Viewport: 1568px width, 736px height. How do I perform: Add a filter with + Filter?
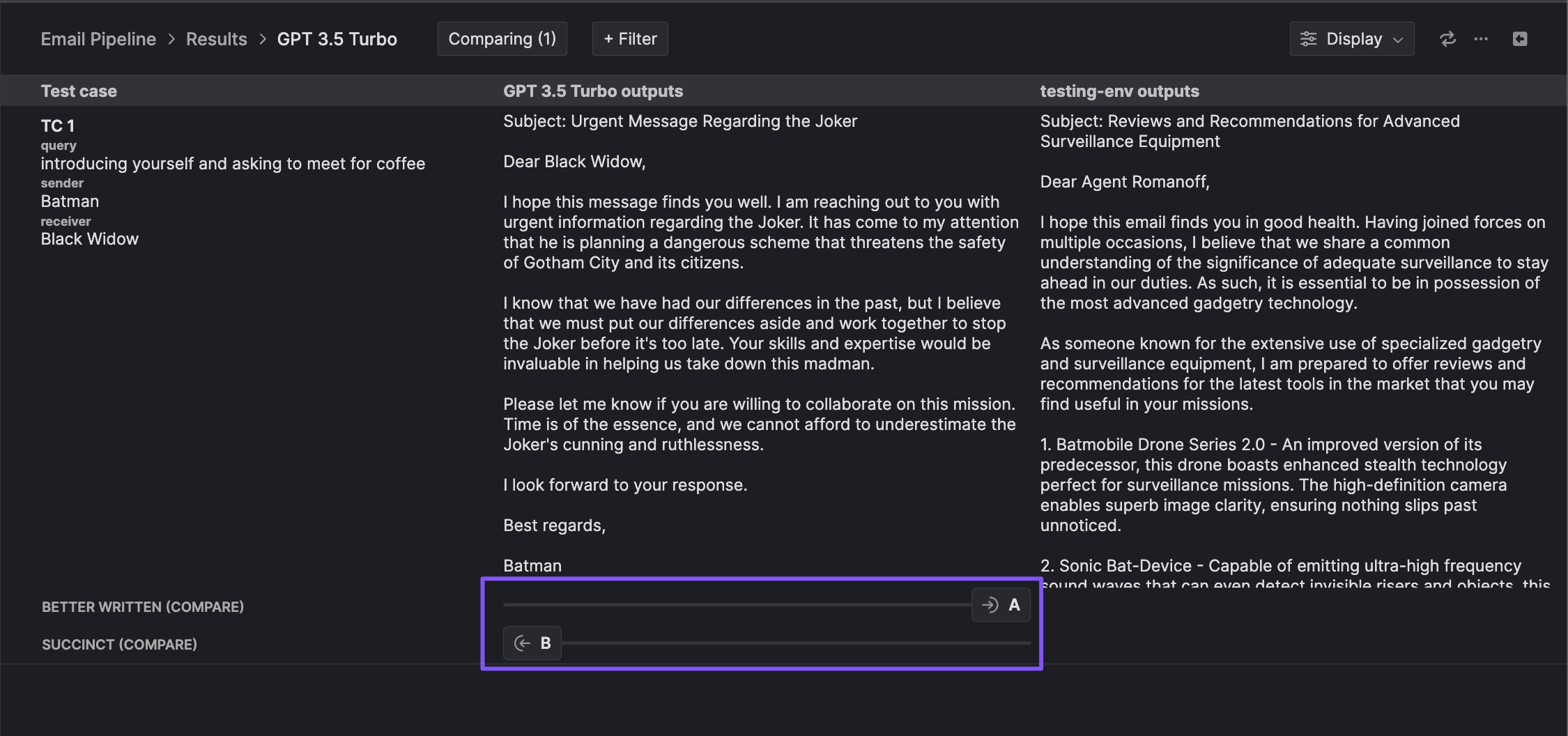click(x=630, y=39)
